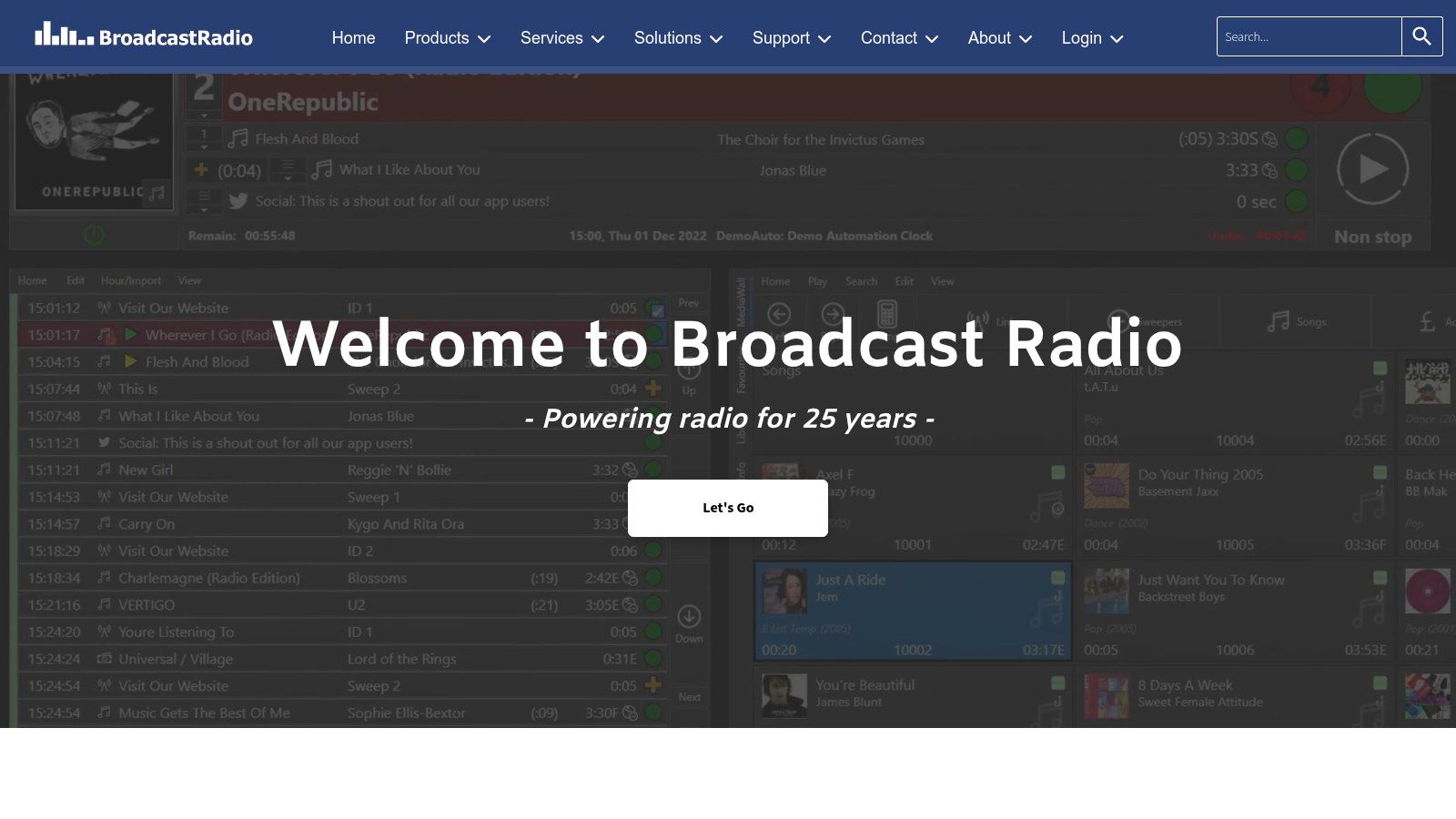Expand the Contact menu
The height and width of the screenshot is (819, 1456).
900,38
